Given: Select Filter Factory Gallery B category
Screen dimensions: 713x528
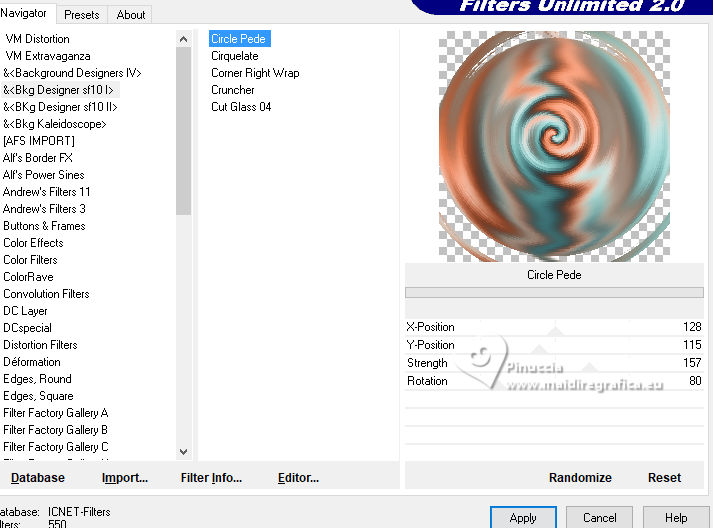Looking at the screenshot, I should (x=55, y=430).
